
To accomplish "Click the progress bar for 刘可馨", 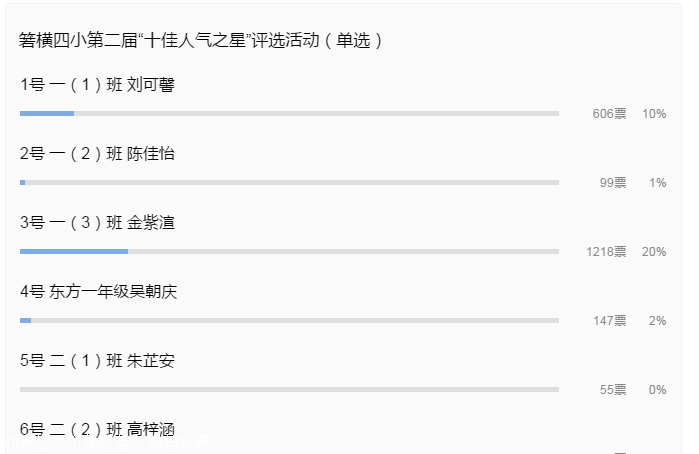I will 289,114.
